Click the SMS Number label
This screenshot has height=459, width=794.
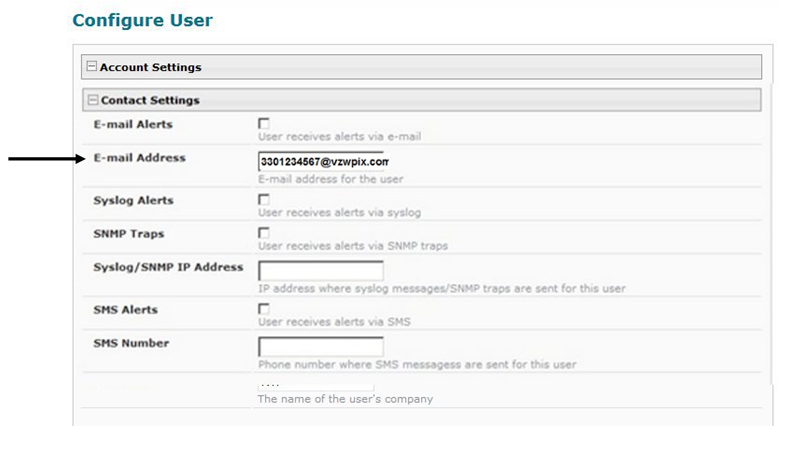click(131, 343)
